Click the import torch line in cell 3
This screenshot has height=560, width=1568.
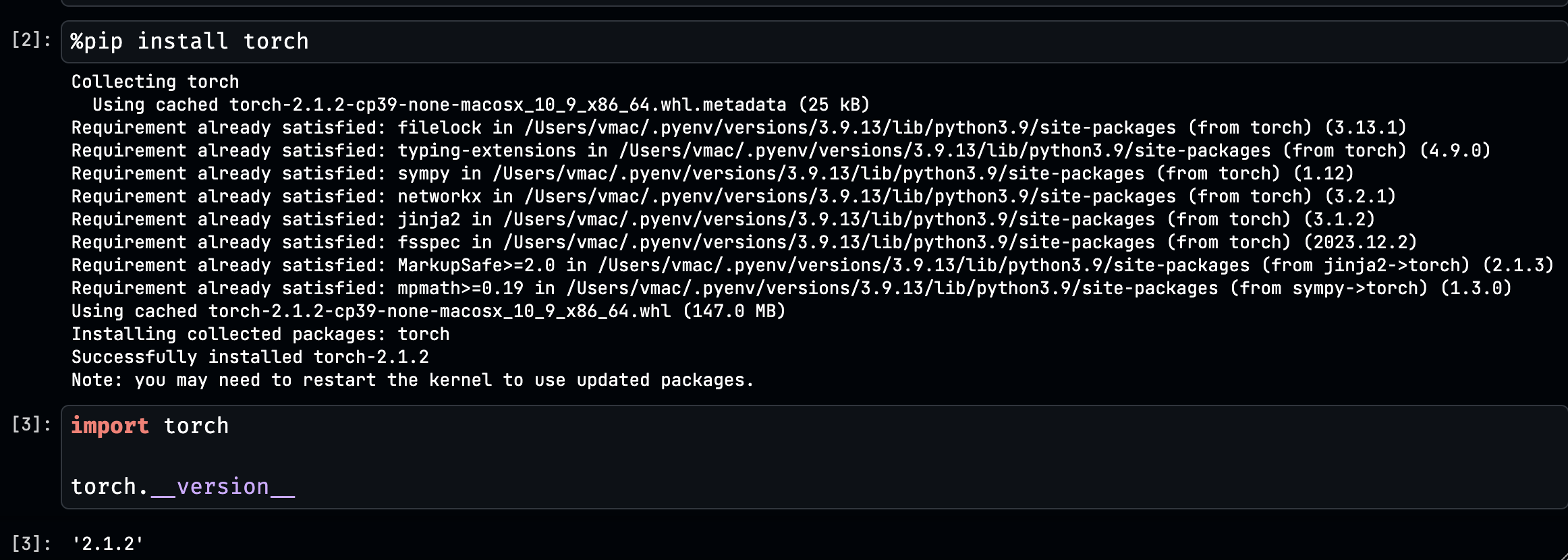[x=150, y=426]
